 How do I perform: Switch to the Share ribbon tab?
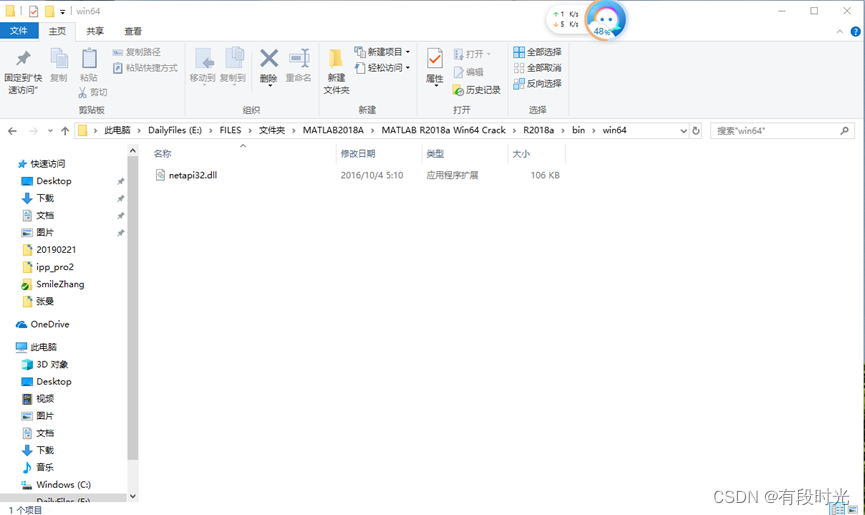pos(95,31)
